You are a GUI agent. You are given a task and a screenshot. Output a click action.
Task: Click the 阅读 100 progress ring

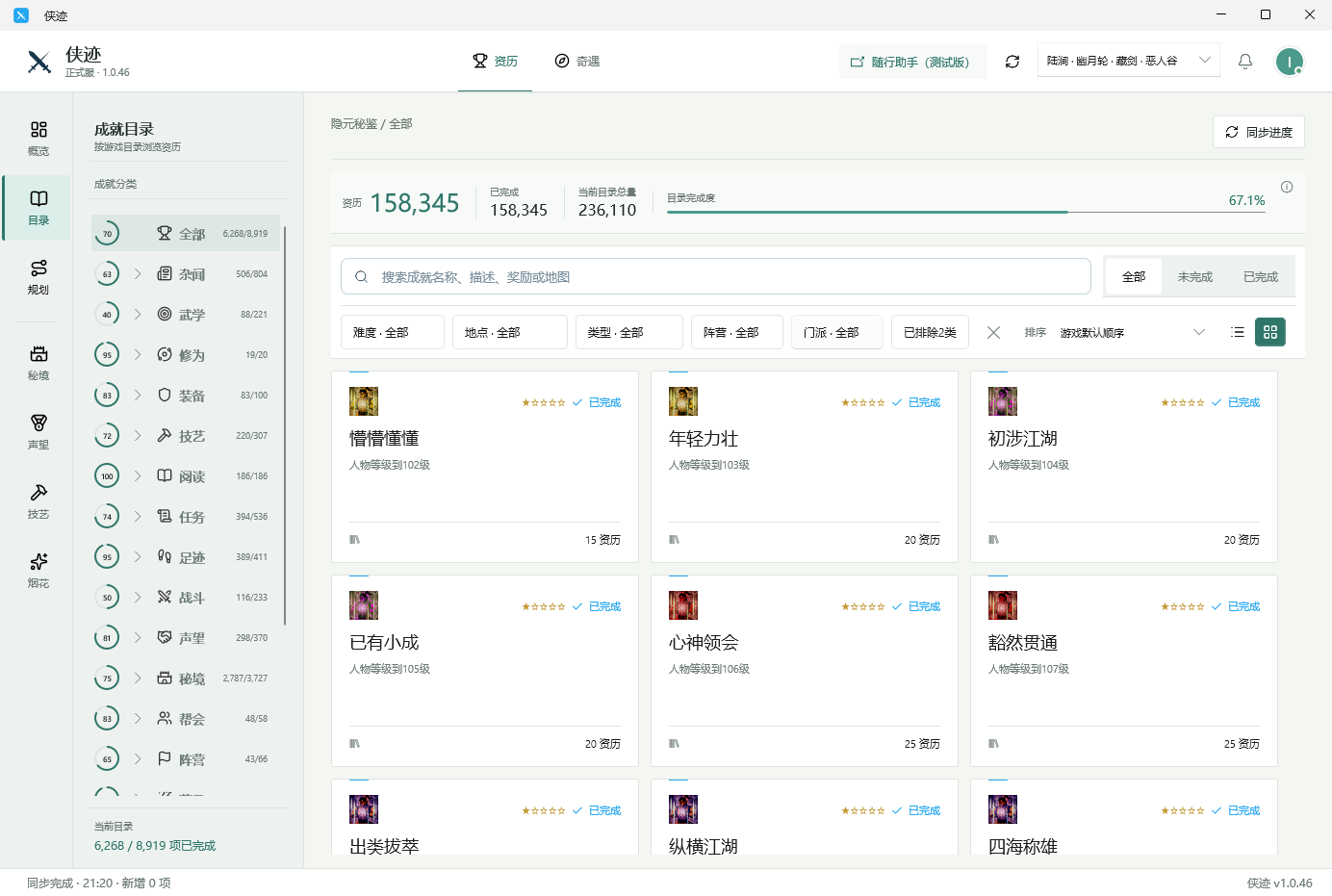tap(107, 475)
